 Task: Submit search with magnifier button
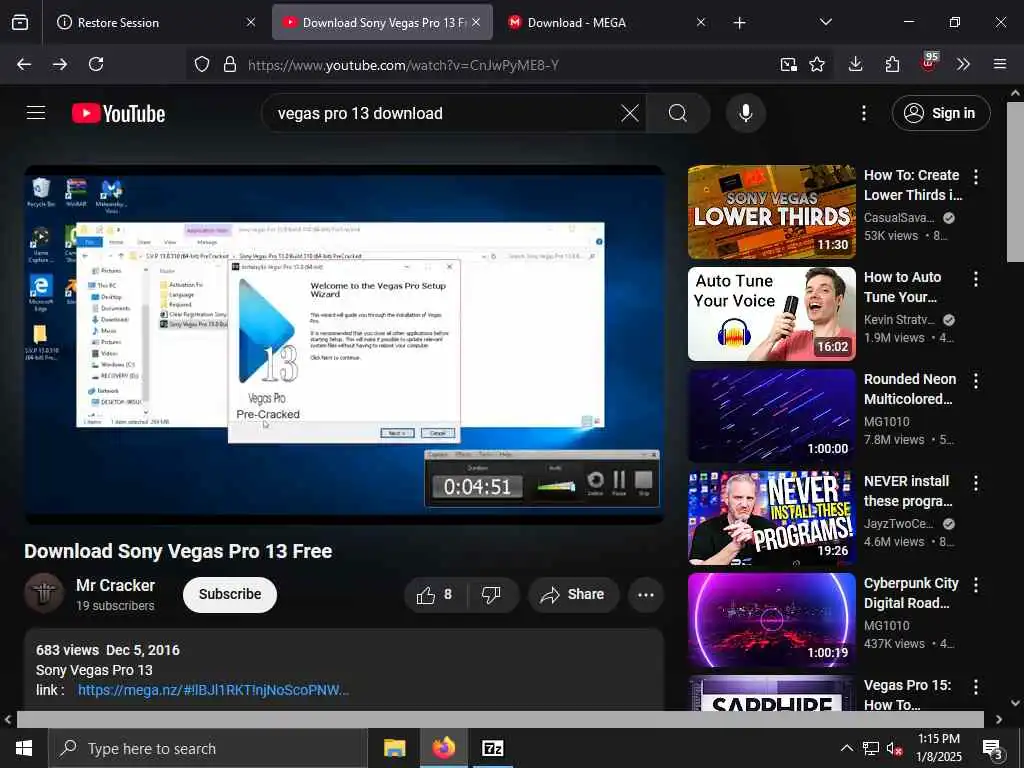(678, 113)
